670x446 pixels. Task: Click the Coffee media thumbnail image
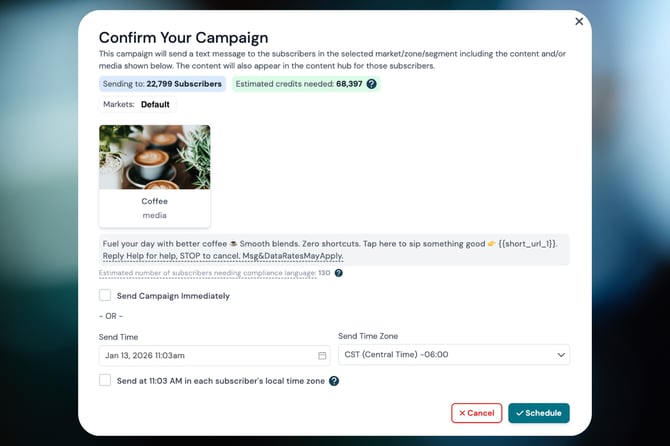(x=154, y=157)
